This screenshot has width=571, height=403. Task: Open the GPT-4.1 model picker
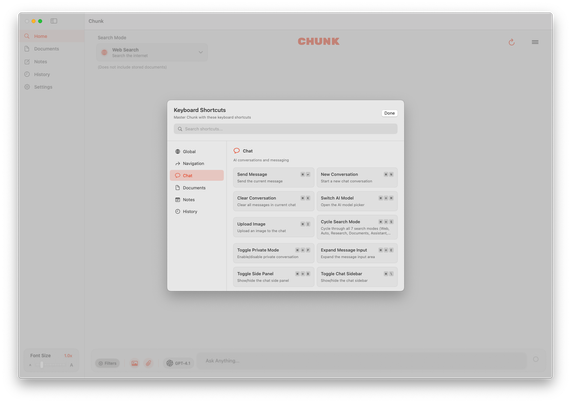(178, 363)
